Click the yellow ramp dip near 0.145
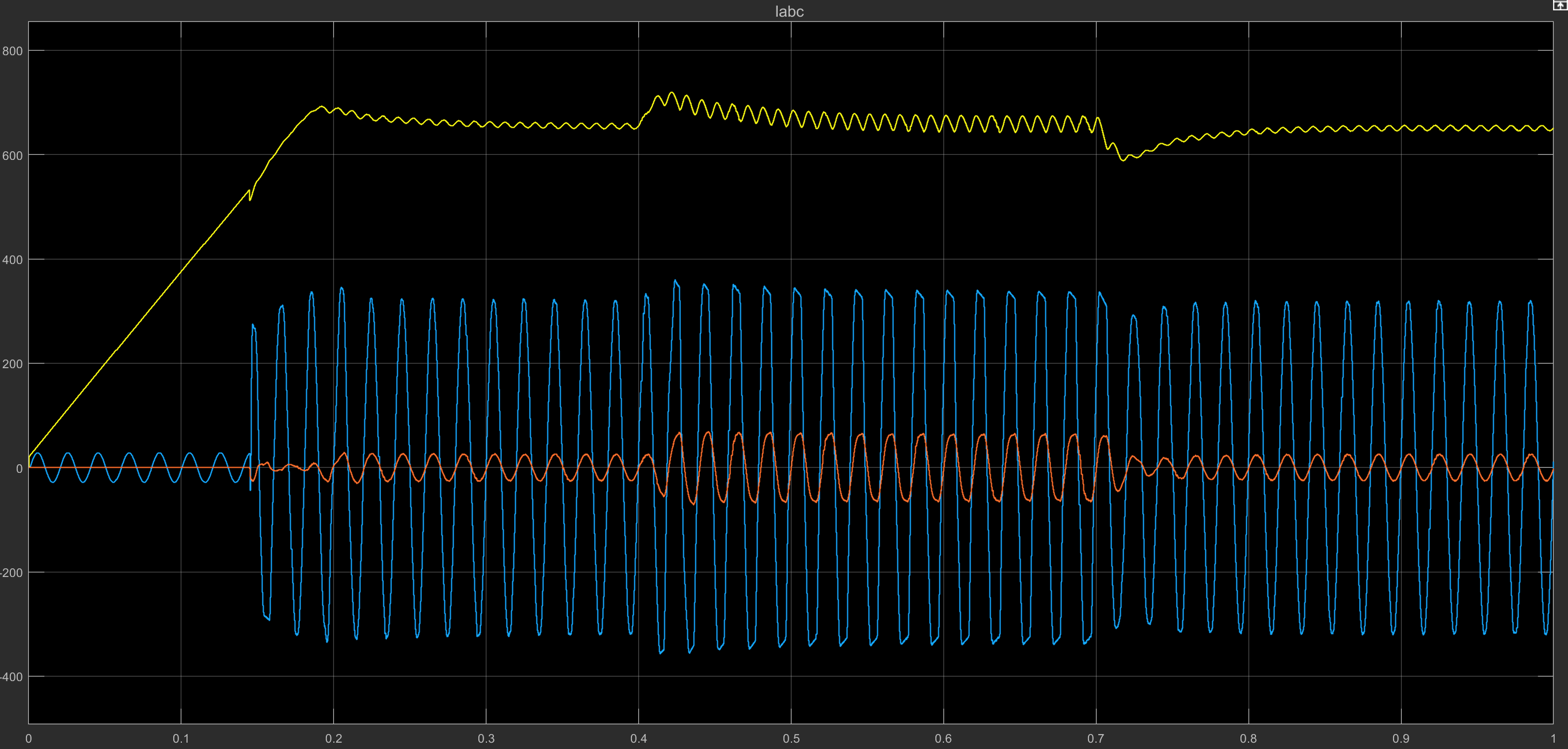Screen dimensions: 1568x749 tap(250, 200)
